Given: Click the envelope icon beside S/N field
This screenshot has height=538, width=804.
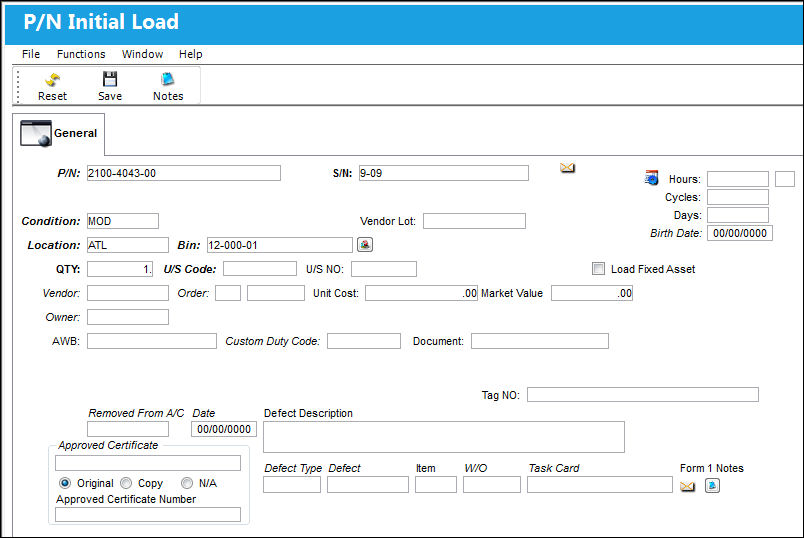Looking at the screenshot, I should pos(567,168).
